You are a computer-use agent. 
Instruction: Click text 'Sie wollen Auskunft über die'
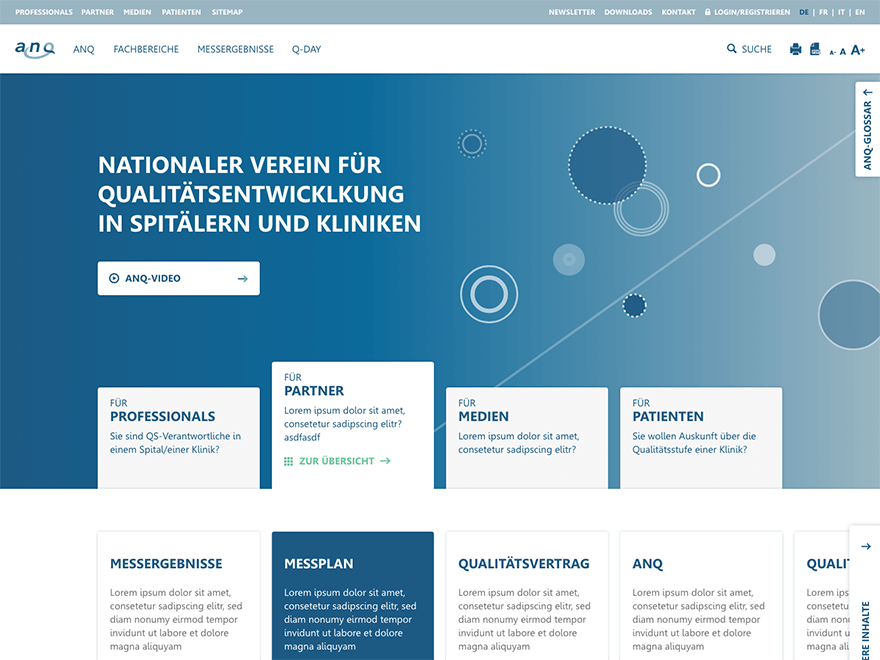[x=694, y=436]
